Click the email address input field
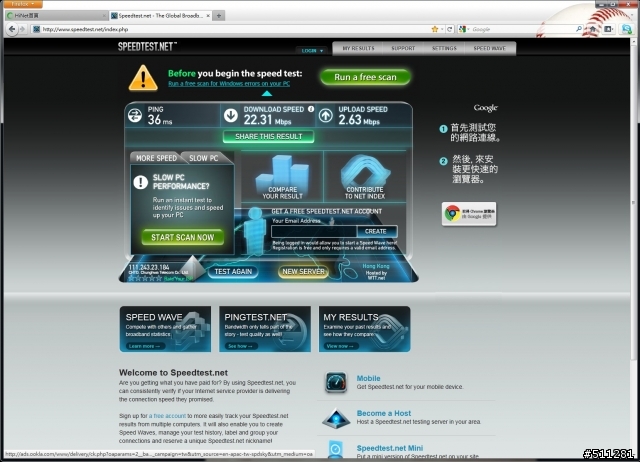The width and height of the screenshot is (640, 462). [313, 231]
